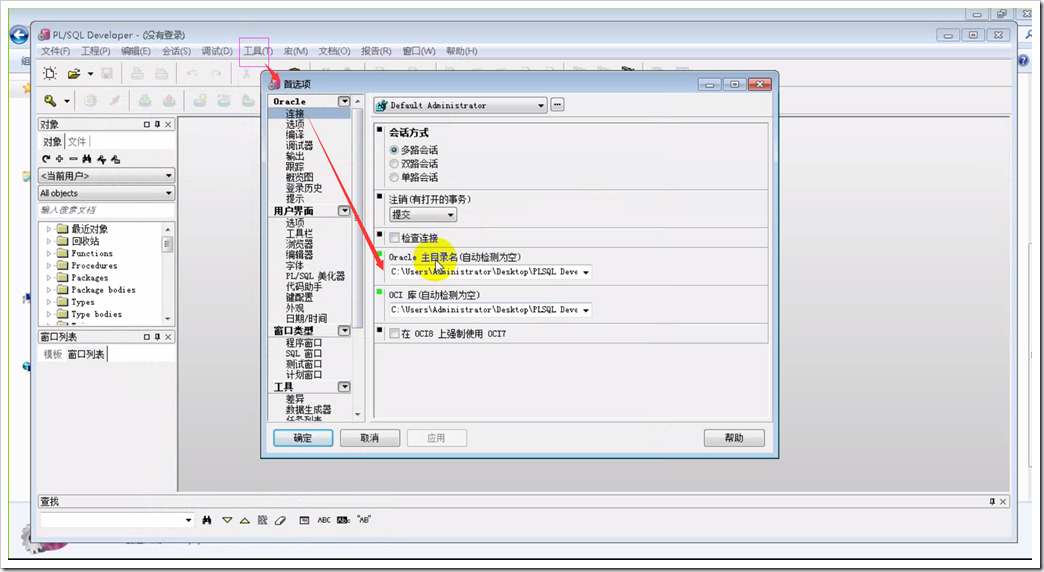Click the Log on key icon
This screenshot has height=572, width=1044.
click(50, 101)
